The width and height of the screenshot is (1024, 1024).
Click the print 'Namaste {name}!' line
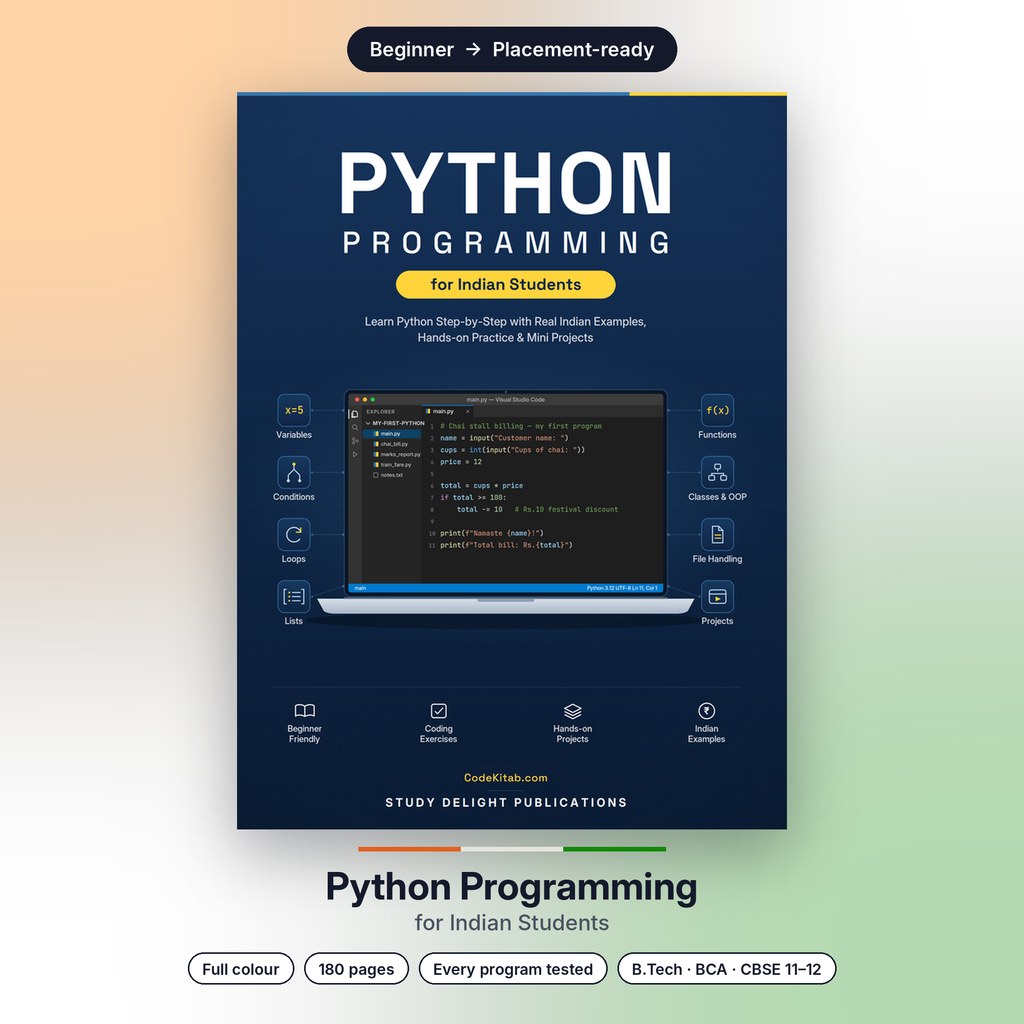click(491, 534)
